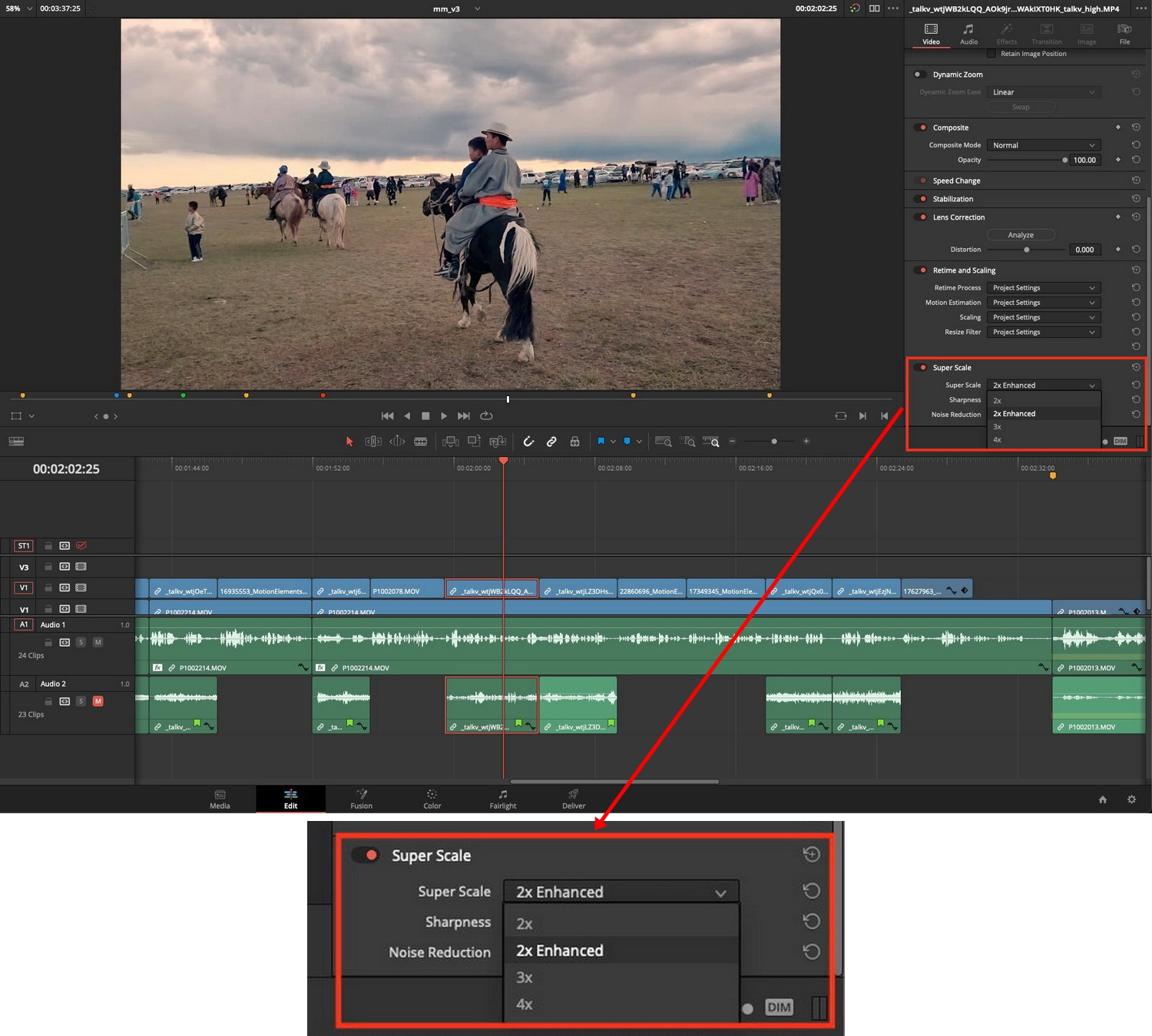
Task: Play the timeline forward
Action: coord(444,416)
